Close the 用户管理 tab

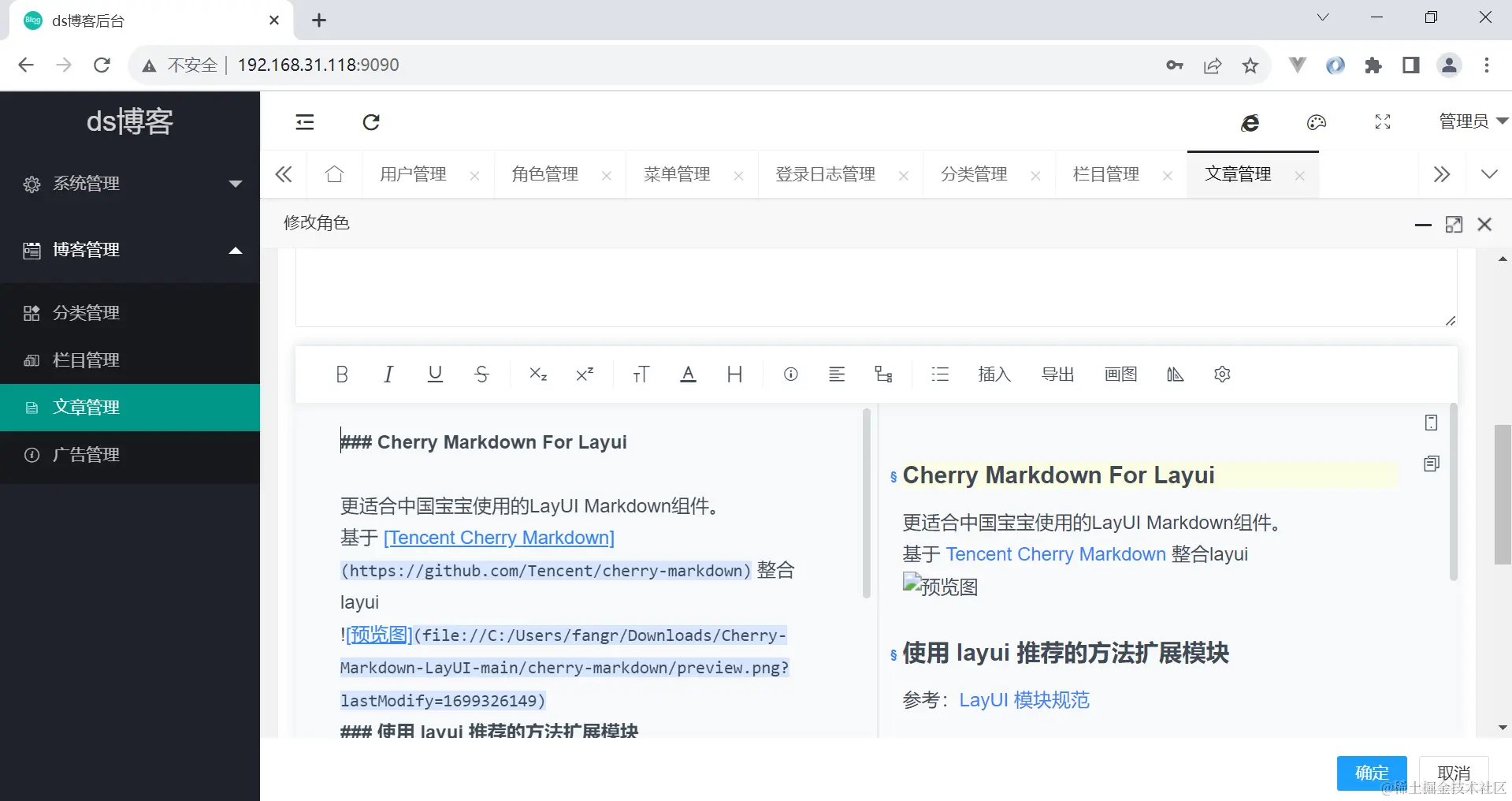click(474, 176)
